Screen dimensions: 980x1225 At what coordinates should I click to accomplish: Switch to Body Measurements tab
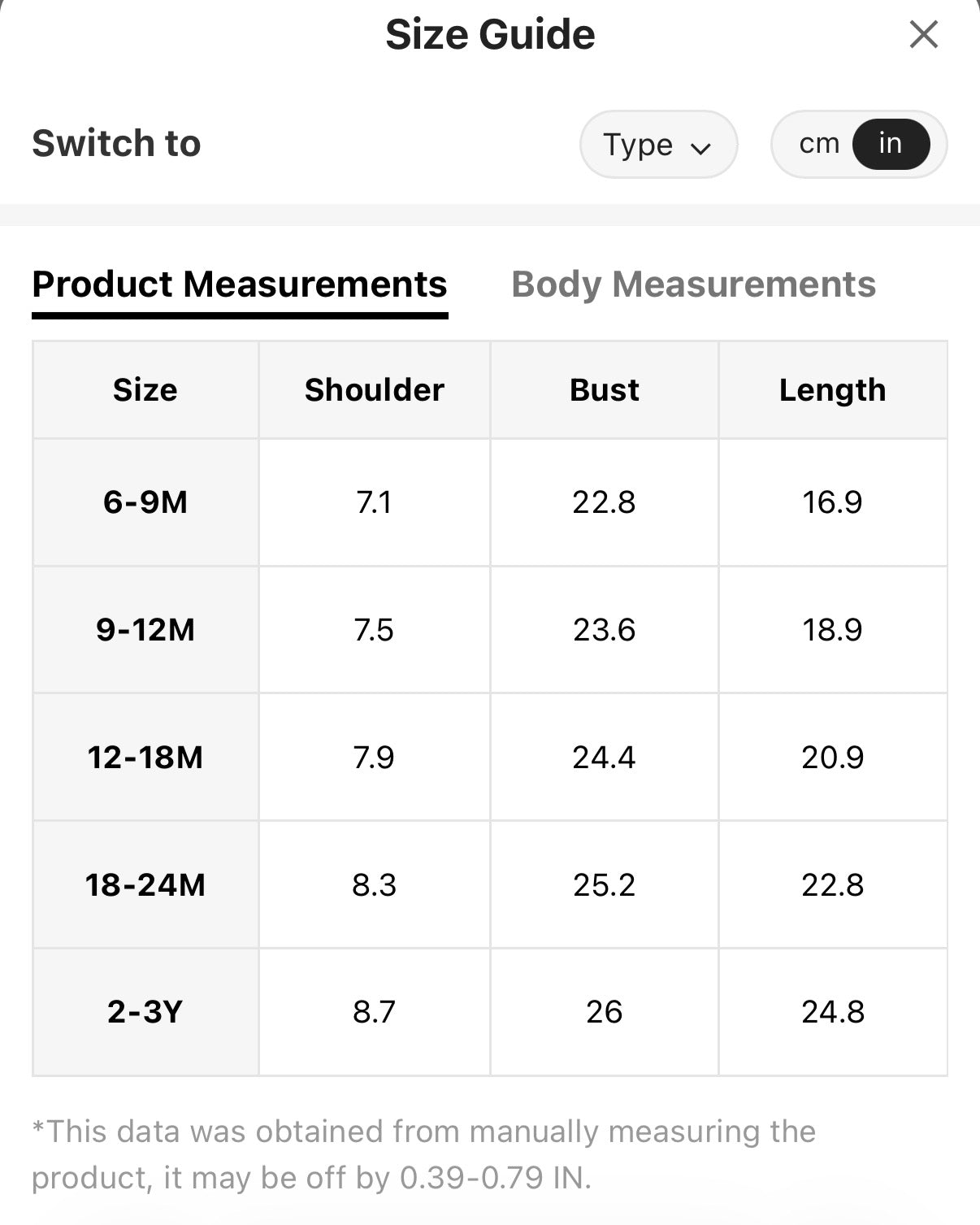click(x=693, y=285)
